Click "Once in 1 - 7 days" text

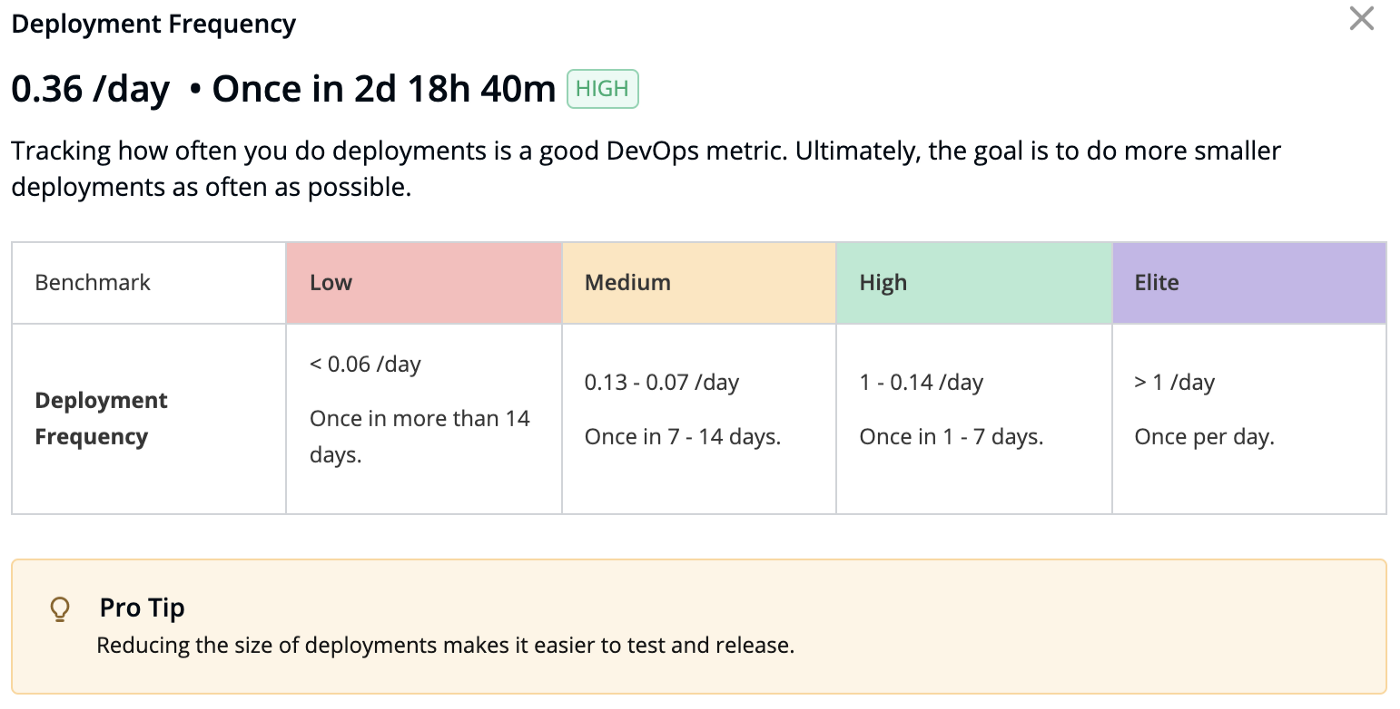pyautogui.click(x=951, y=437)
